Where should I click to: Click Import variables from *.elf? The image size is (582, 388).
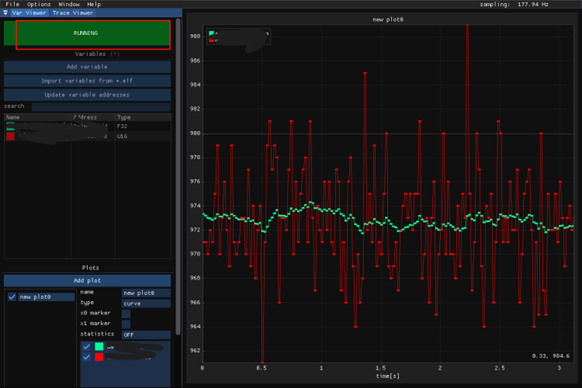coord(87,81)
